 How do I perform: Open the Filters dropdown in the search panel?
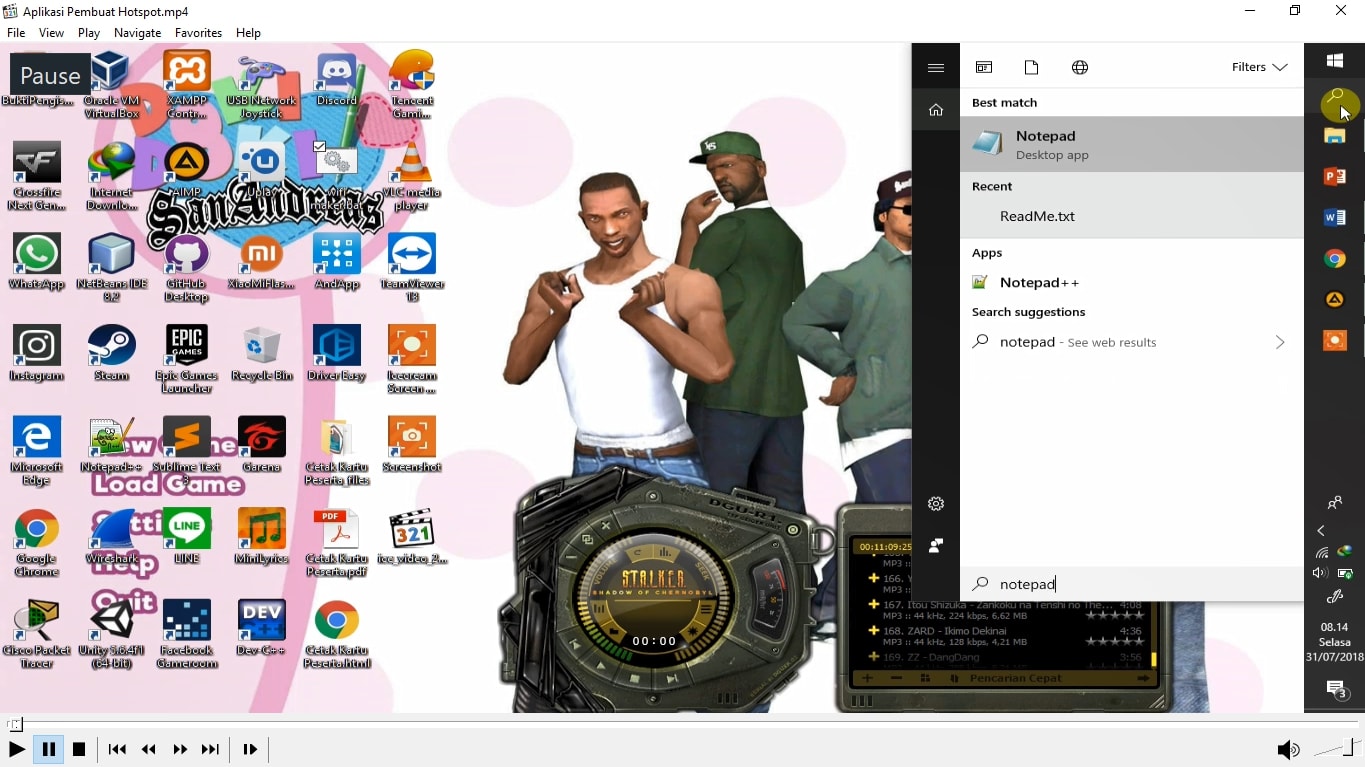pos(1259,67)
